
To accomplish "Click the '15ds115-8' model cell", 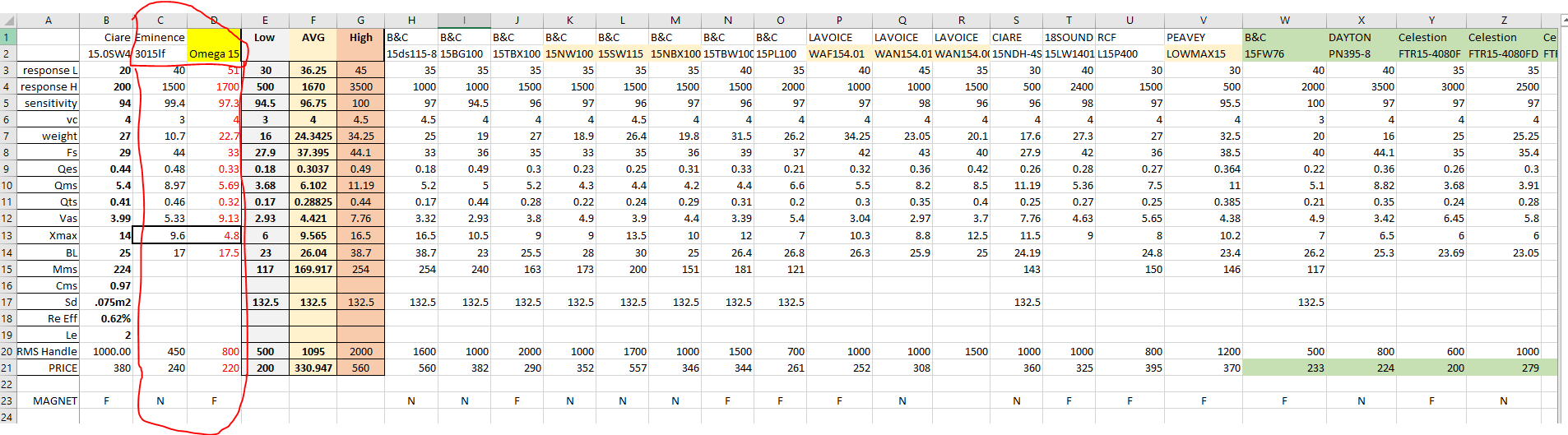I will [x=411, y=53].
